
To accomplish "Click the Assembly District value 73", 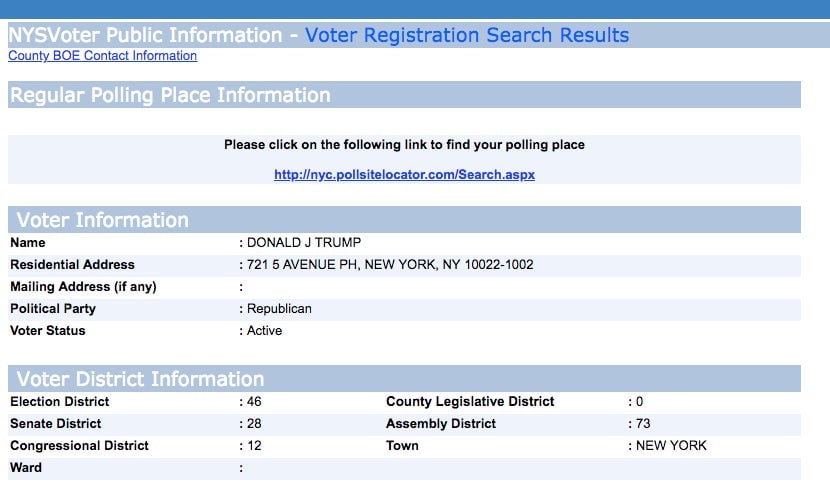I will pyautogui.click(x=643, y=424).
